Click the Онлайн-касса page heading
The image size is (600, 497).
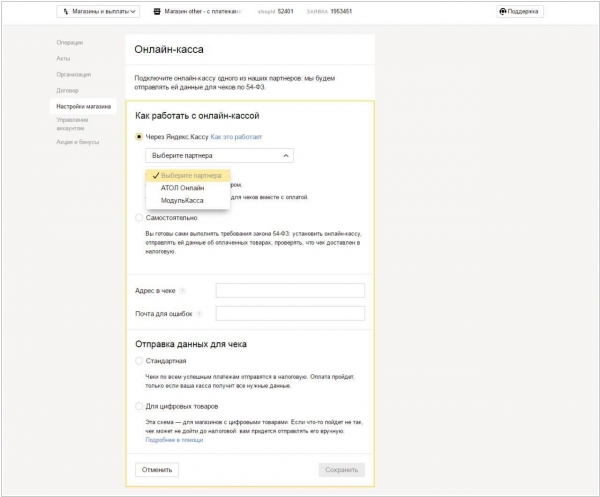pos(169,49)
